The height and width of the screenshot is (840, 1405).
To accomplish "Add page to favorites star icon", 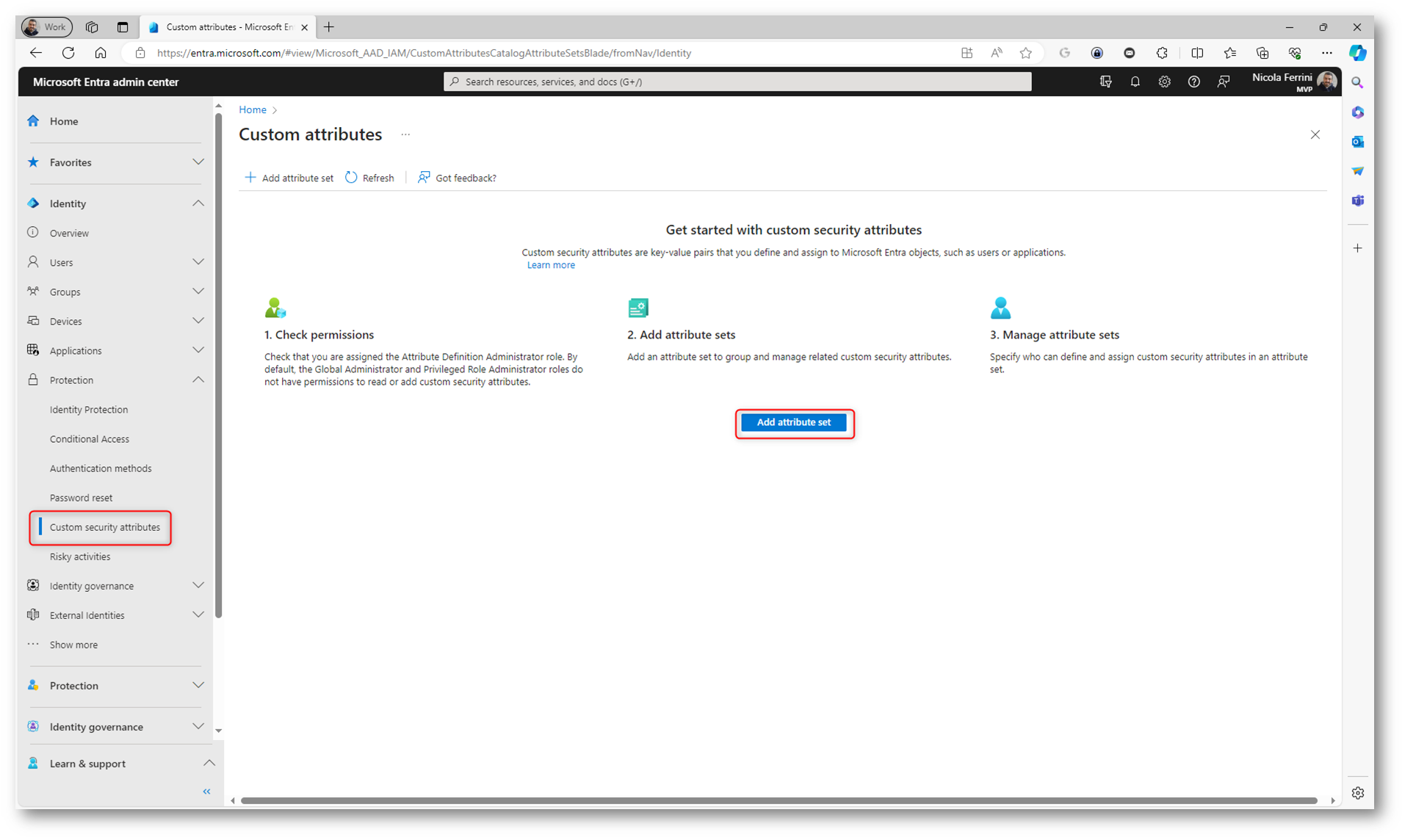I will pos(1026,53).
